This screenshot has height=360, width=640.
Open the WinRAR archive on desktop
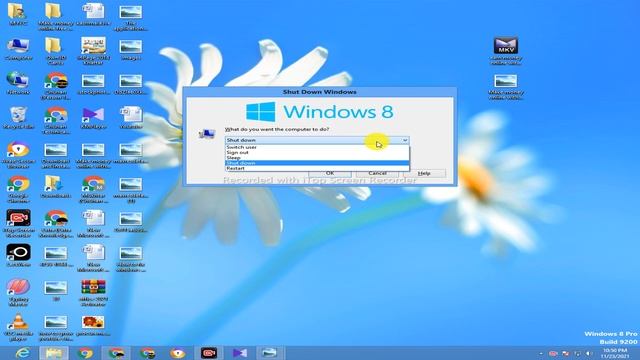93,292
